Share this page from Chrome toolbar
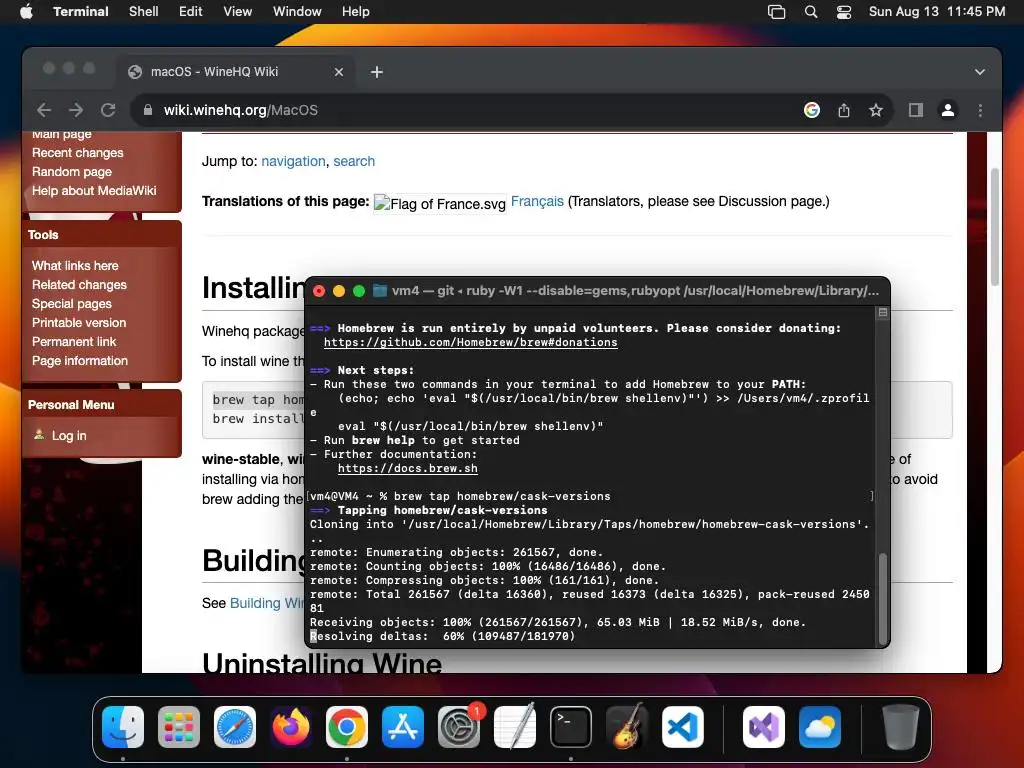This screenshot has height=768, width=1024. click(844, 110)
